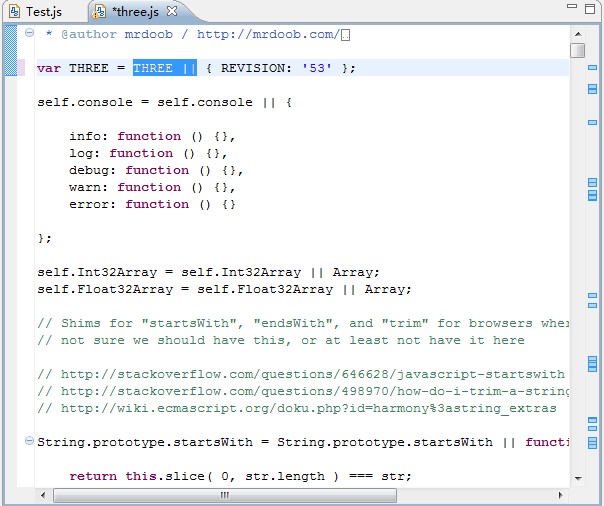Image resolution: width=604 pixels, height=506 pixels.
Task: Click the 'log:' property
Action: coord(85,153)
